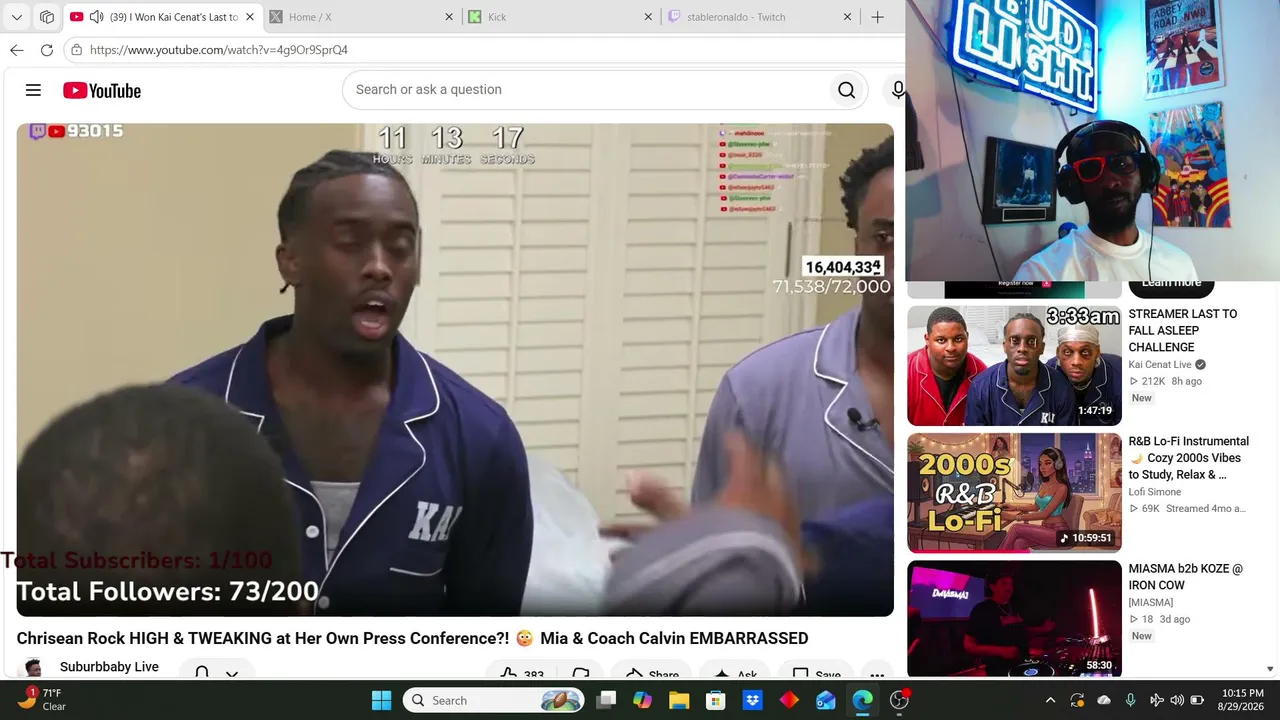Select the YouTube I Won Kai Cenat's tab

pos(162,17)
